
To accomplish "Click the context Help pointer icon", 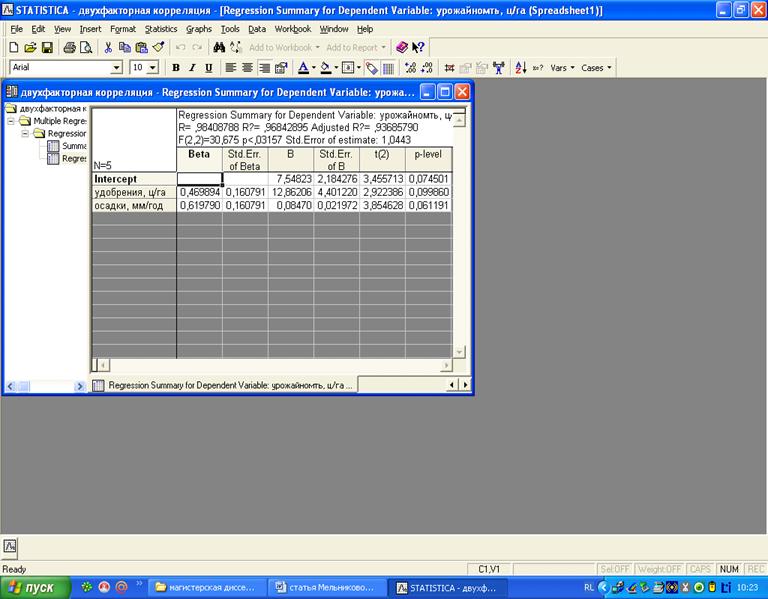I will [419, 47].
